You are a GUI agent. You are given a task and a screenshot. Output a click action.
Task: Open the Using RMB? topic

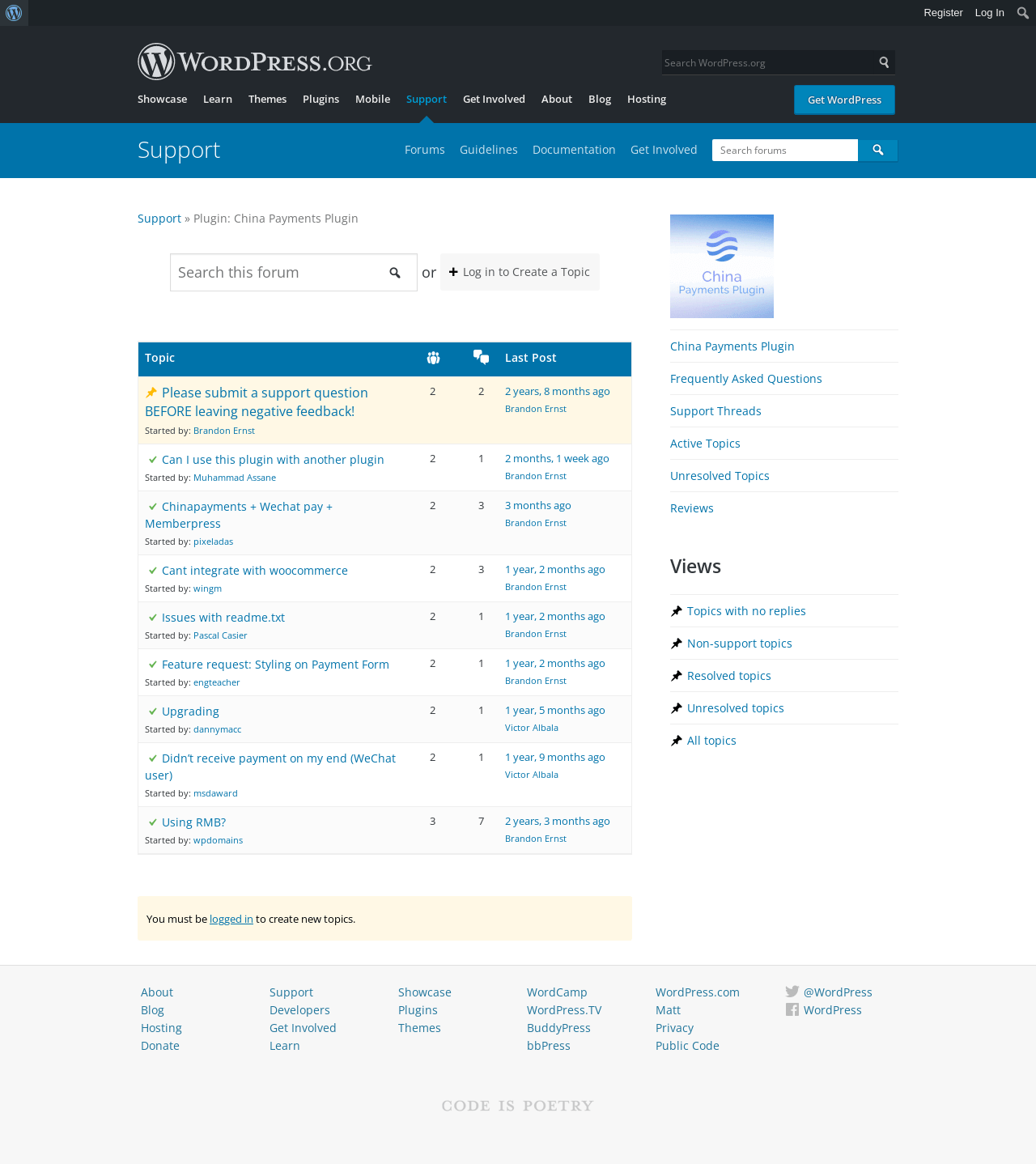pyautogui.click(x=193, y=822)
